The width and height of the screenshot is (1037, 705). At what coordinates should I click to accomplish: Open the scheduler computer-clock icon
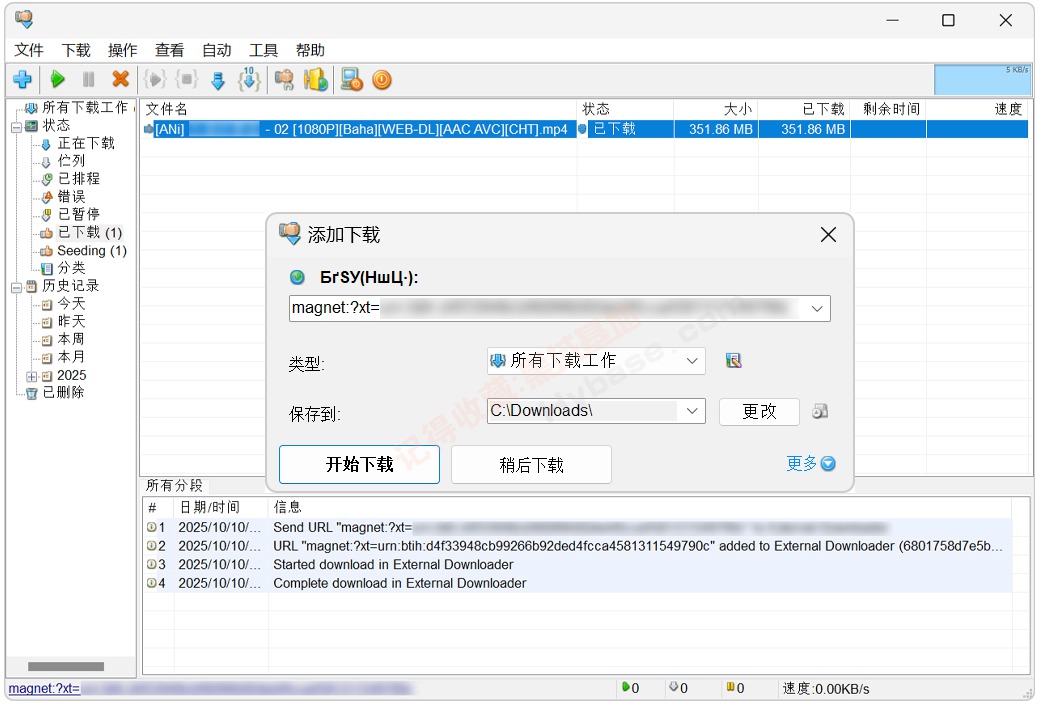[x=350, y=80]
